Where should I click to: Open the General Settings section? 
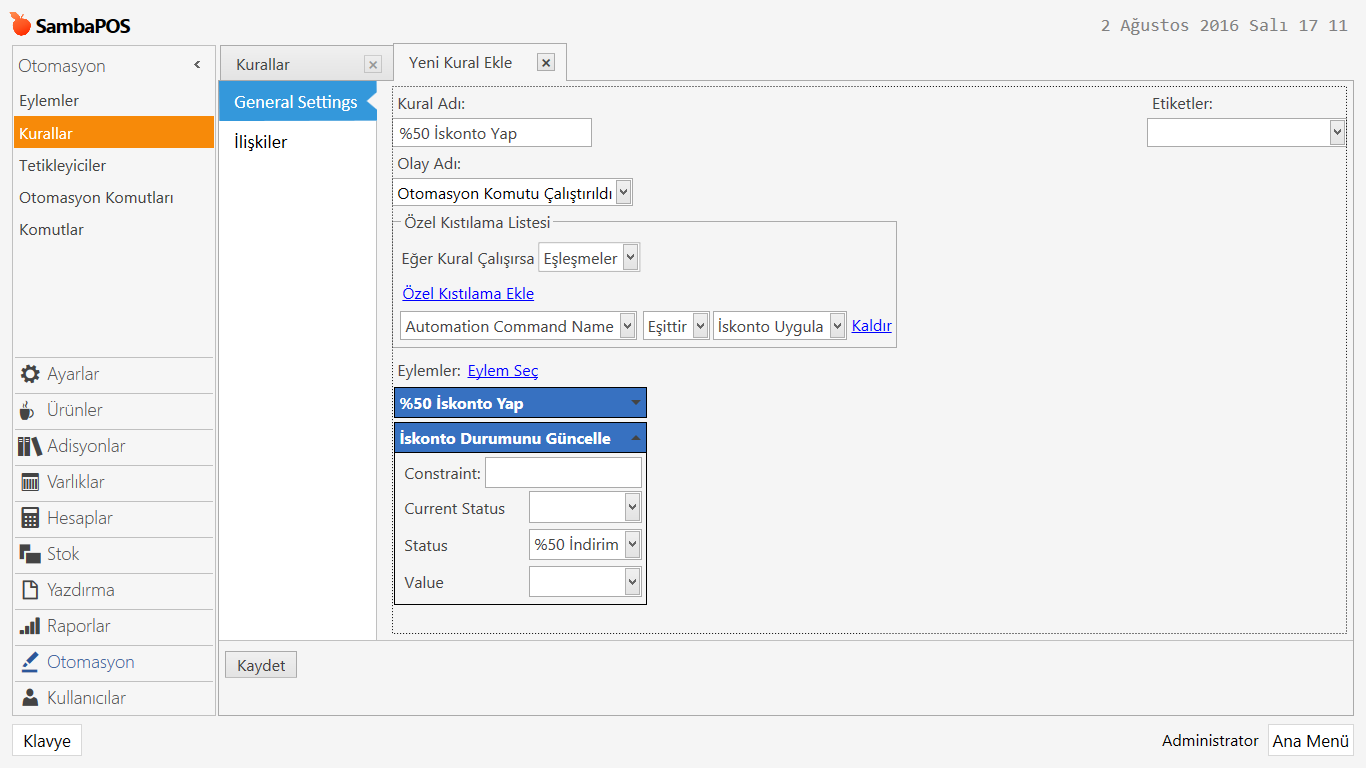click(x=298, y=102)
